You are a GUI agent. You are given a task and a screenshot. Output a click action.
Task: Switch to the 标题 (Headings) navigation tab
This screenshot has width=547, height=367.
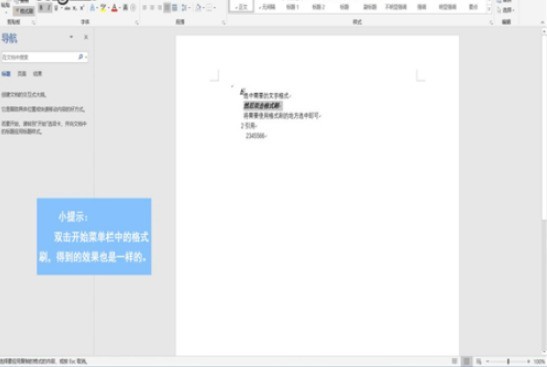tap(6, 74)
